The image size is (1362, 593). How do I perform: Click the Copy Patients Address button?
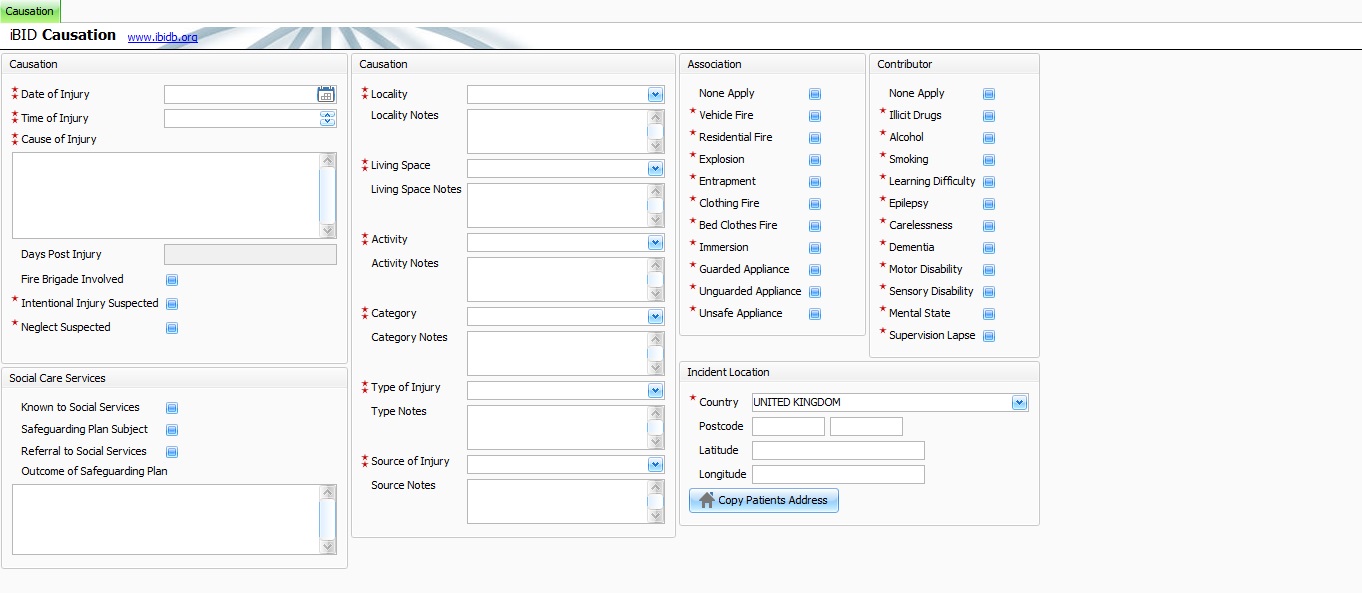(764, 500)
